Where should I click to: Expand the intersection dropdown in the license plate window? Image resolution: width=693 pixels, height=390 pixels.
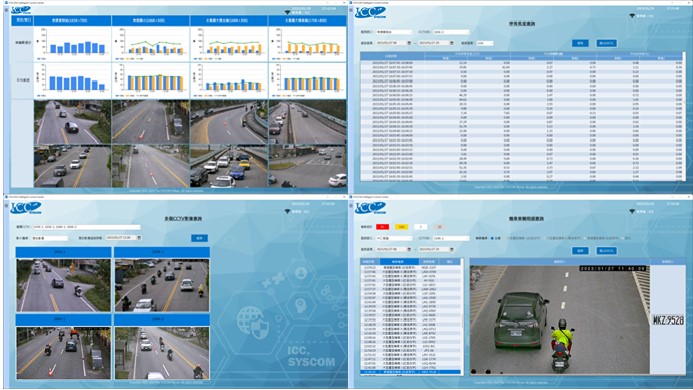point(394,238)
